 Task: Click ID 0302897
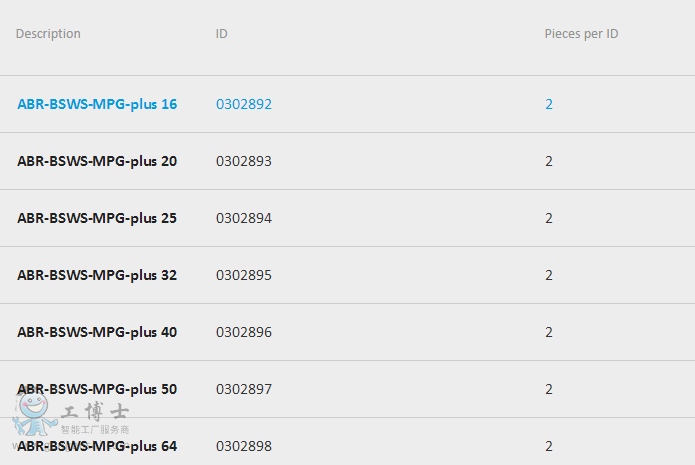244,389
